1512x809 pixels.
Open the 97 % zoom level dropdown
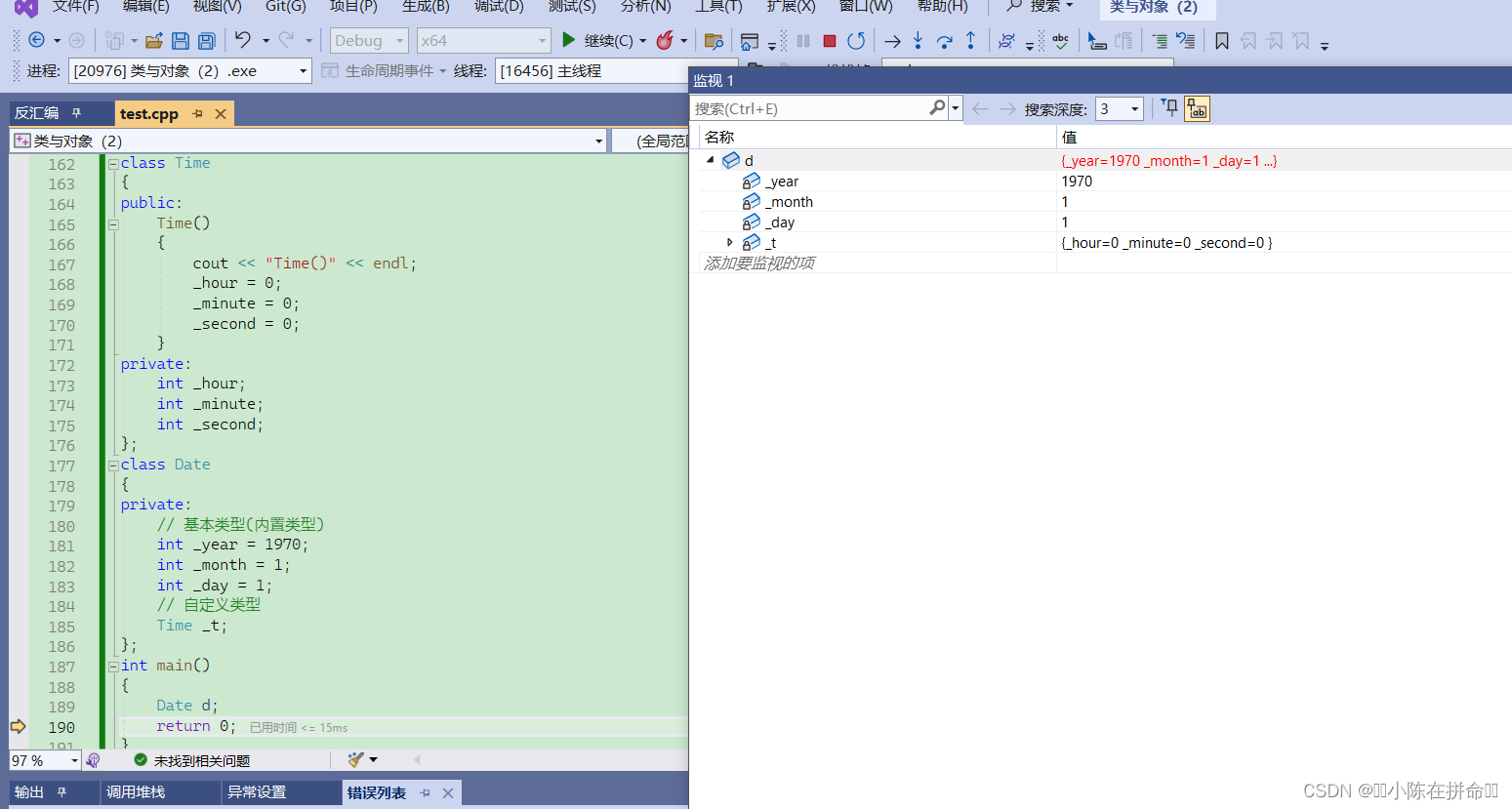45,760
